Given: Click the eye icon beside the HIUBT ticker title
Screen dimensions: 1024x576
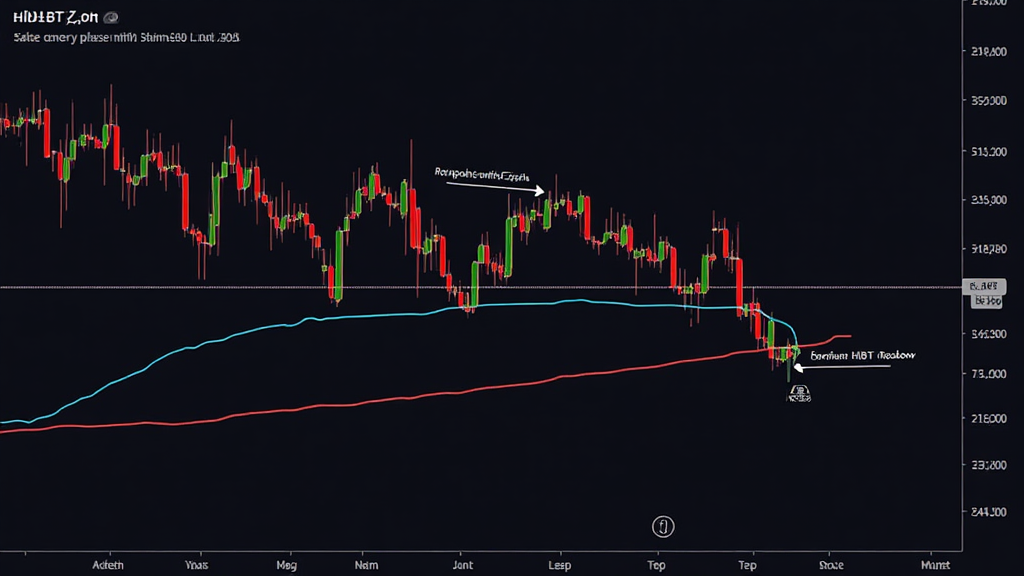Looking at the screenshot, I should click(x=110, y=16).
